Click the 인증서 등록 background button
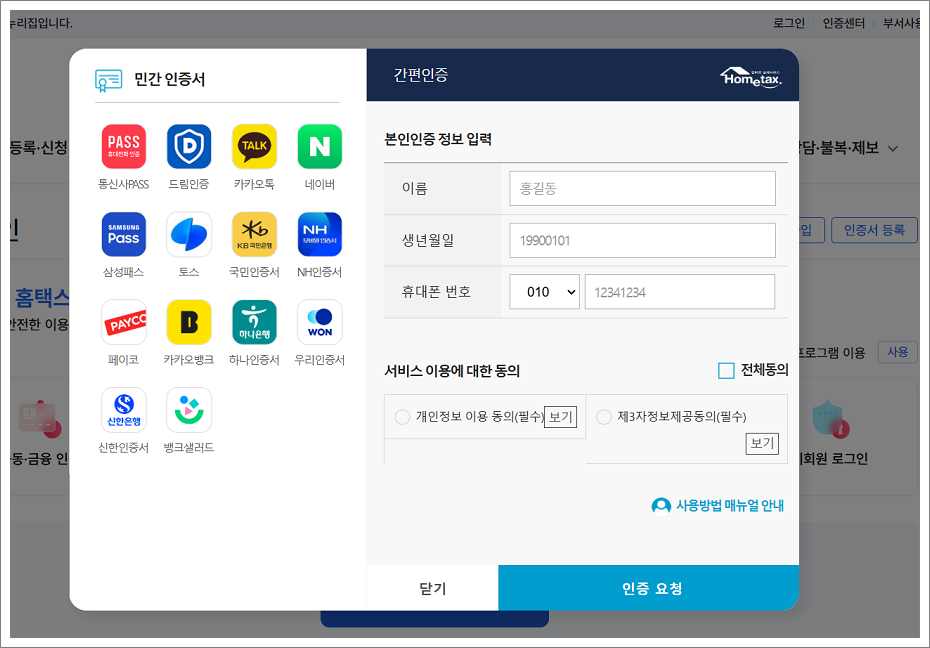Viewport: 930px width, 648px height. [x=874, y=230]
